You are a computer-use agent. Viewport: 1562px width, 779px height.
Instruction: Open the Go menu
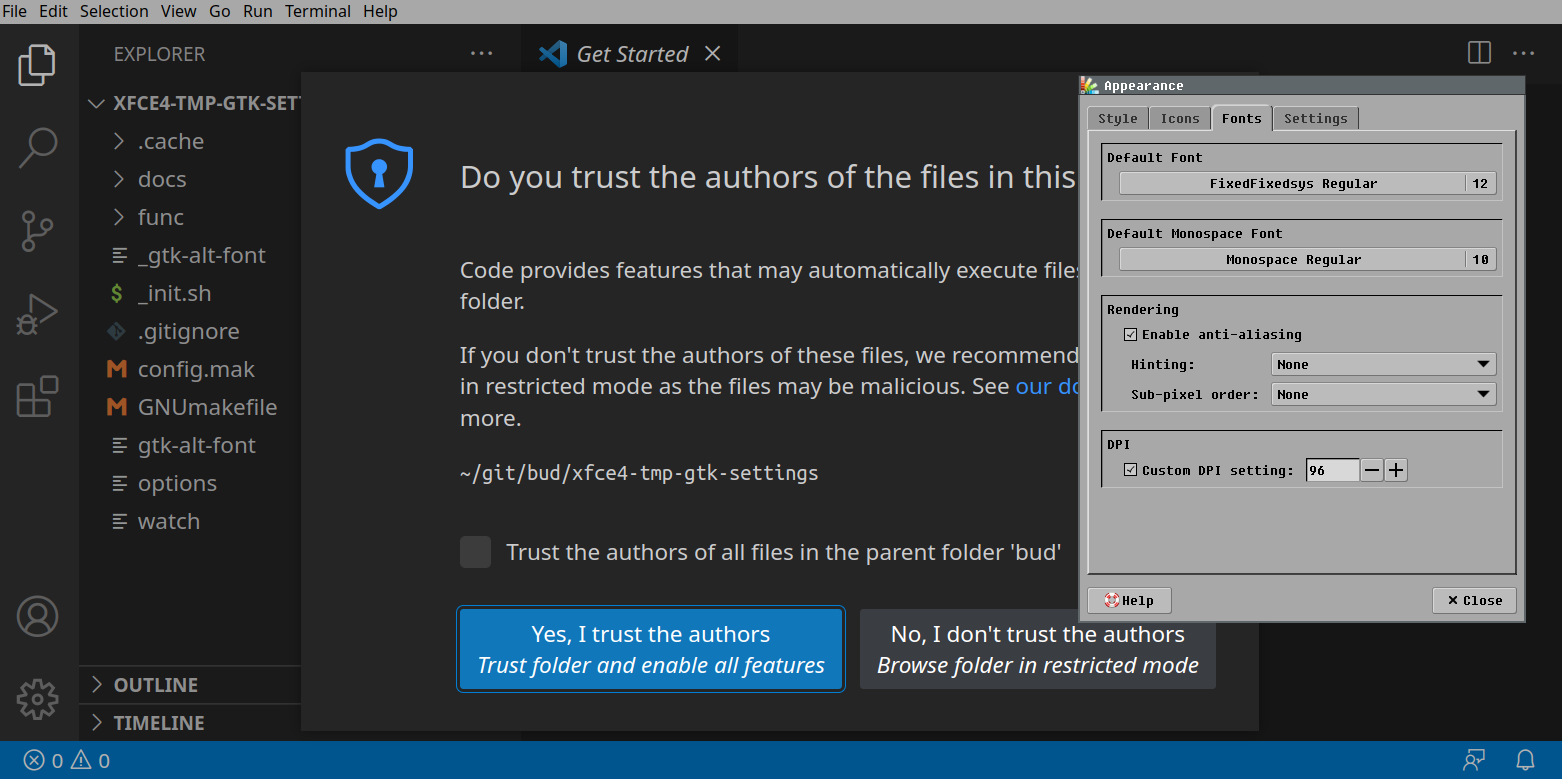click(x=220, y=11)
